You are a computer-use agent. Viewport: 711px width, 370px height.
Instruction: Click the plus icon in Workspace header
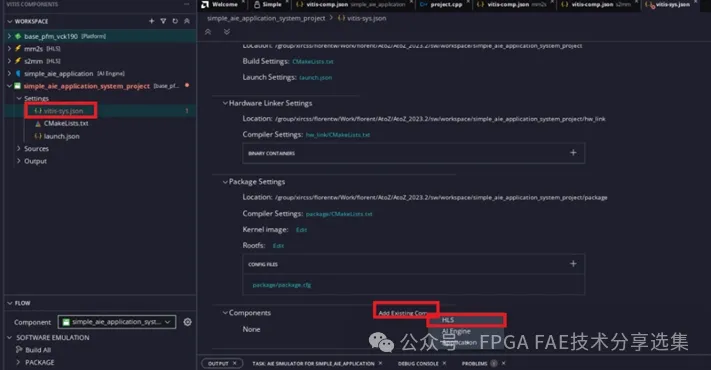tap(151, 21)
